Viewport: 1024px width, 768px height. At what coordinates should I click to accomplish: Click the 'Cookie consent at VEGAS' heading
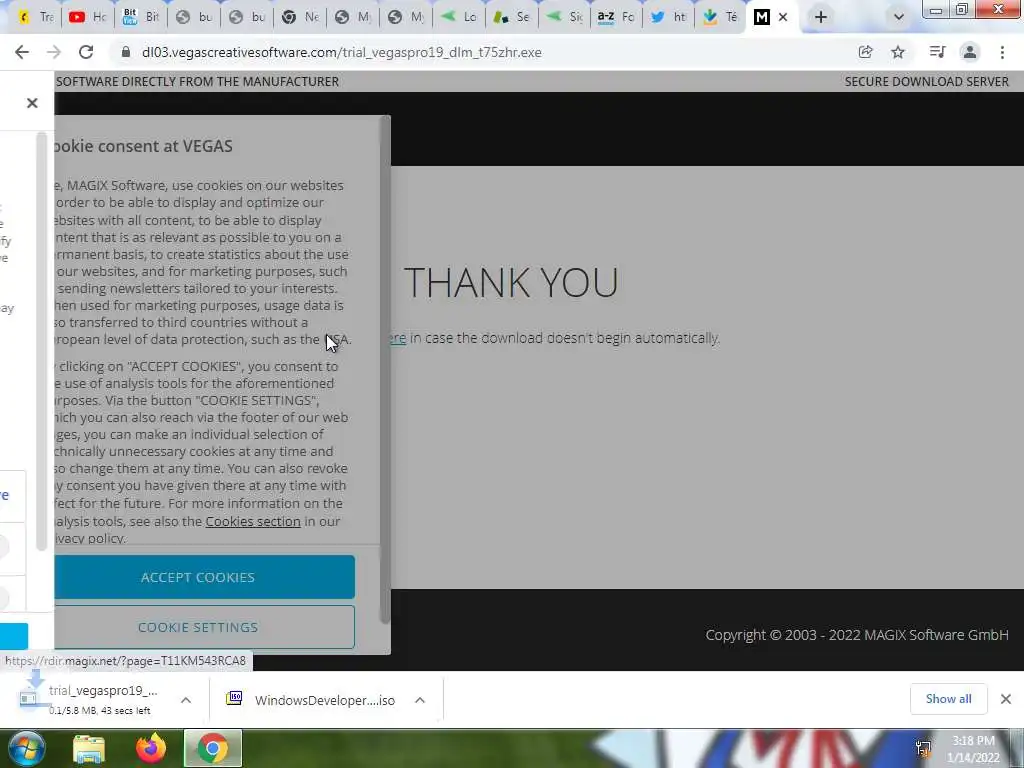point(143,146)
